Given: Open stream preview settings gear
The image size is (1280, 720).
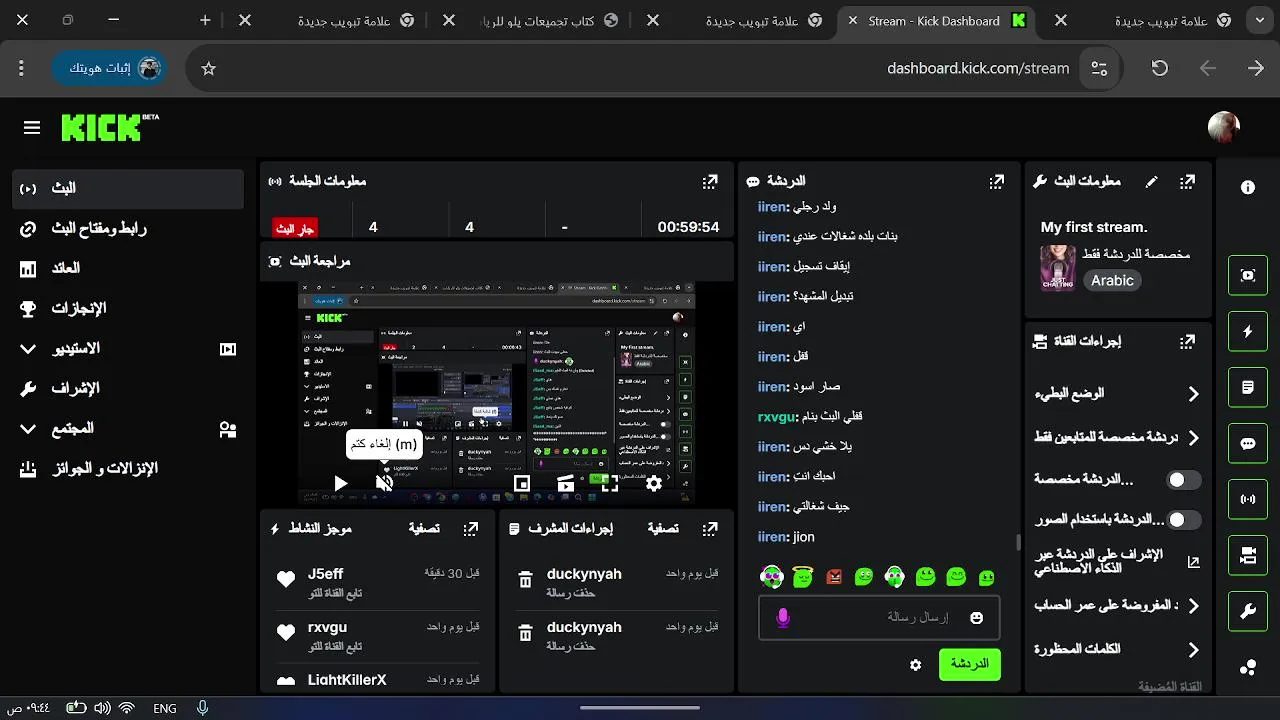Looking at the screenshot, I should pos(653,484).
